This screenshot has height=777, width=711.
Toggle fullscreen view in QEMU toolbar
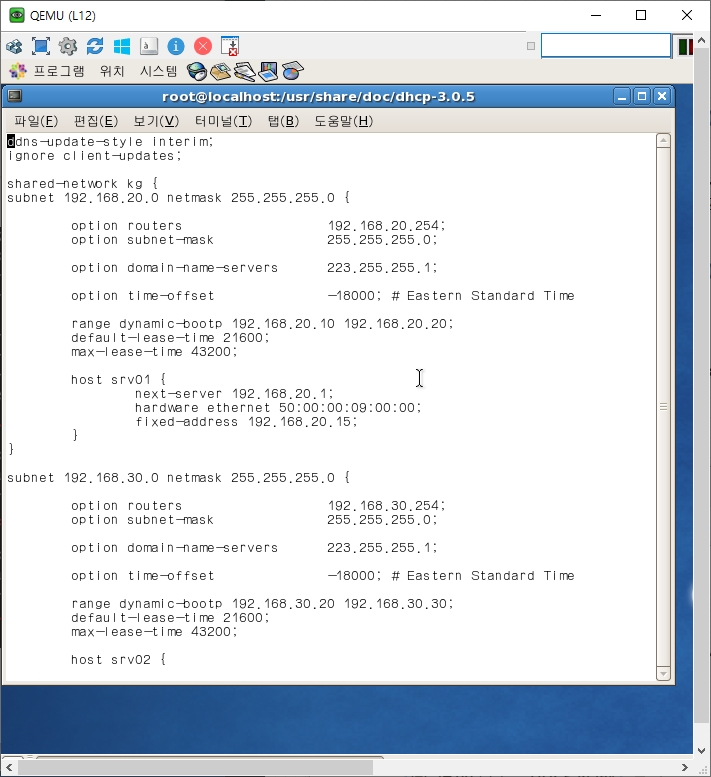(41, 47)
